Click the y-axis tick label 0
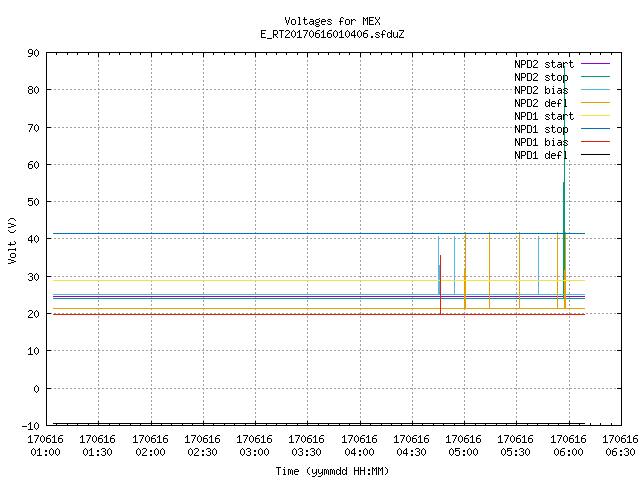Image resolution: width=640 pixels, height=480 pixels. pyautogui.click(x=37, y=389)
